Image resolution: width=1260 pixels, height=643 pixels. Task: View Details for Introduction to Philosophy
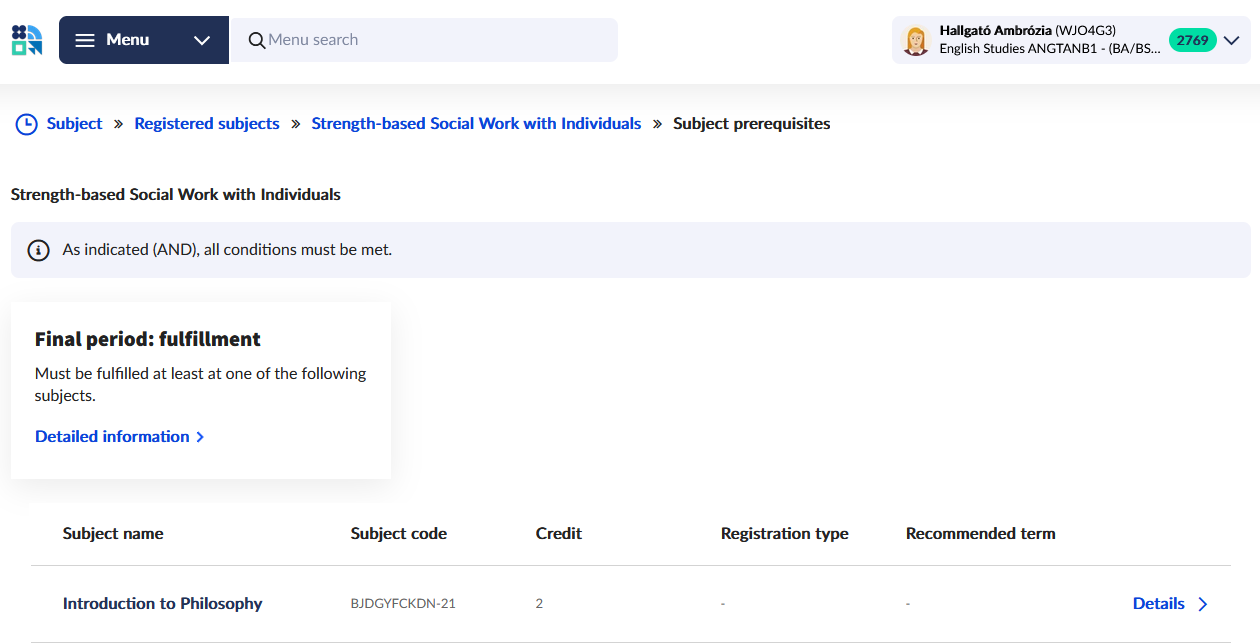click(x=1158, y=604)
